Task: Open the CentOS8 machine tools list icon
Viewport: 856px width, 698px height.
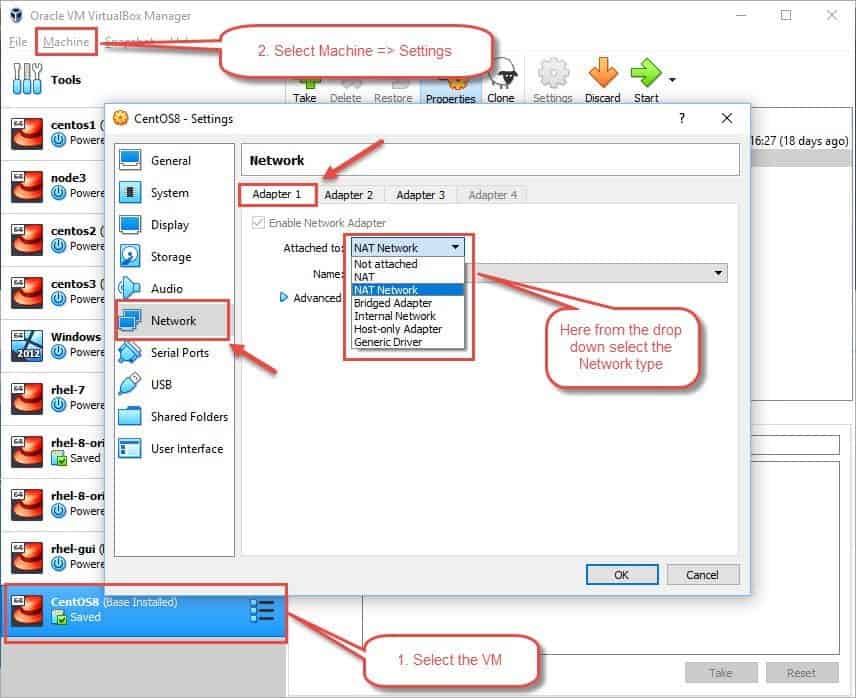Action: coord(262,611)
